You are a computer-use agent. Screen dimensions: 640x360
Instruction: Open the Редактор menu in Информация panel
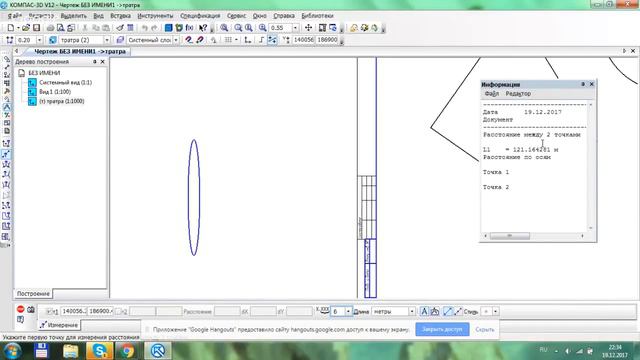[x=518, y=93]
